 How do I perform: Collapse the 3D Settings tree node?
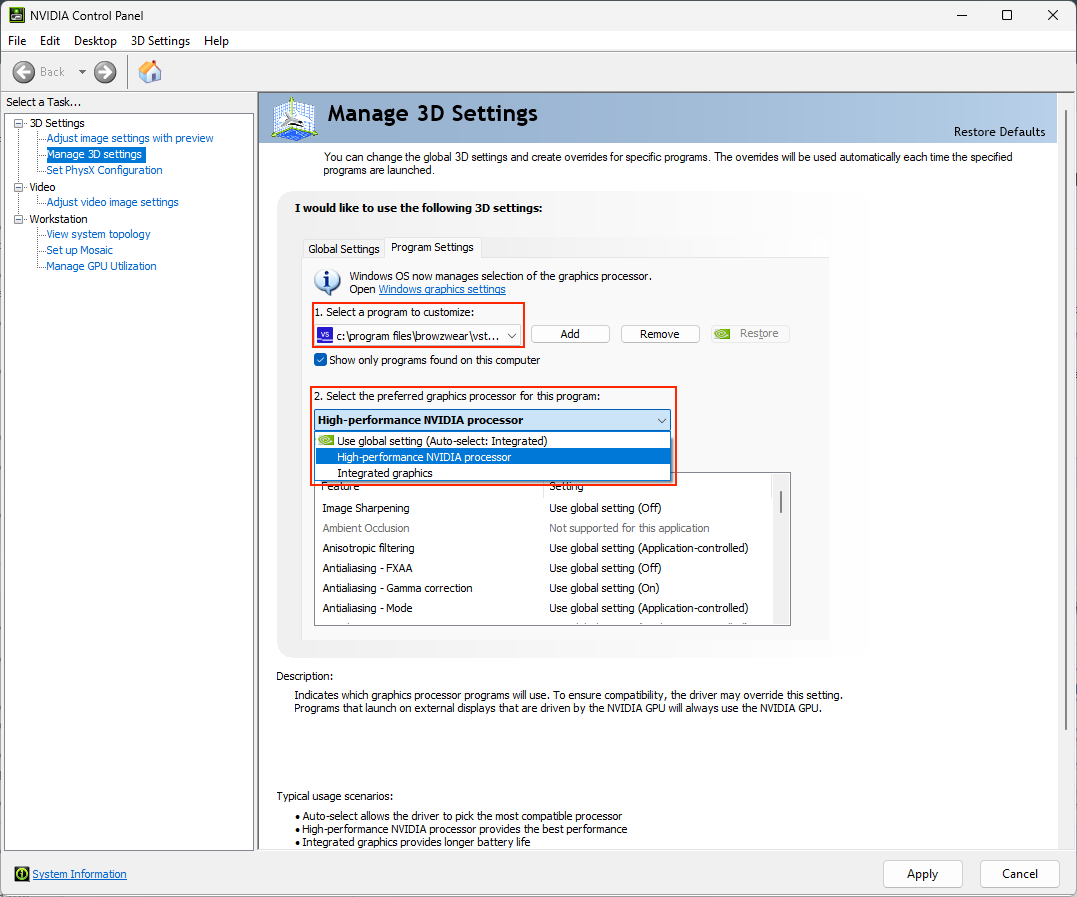tap(19, 123)
